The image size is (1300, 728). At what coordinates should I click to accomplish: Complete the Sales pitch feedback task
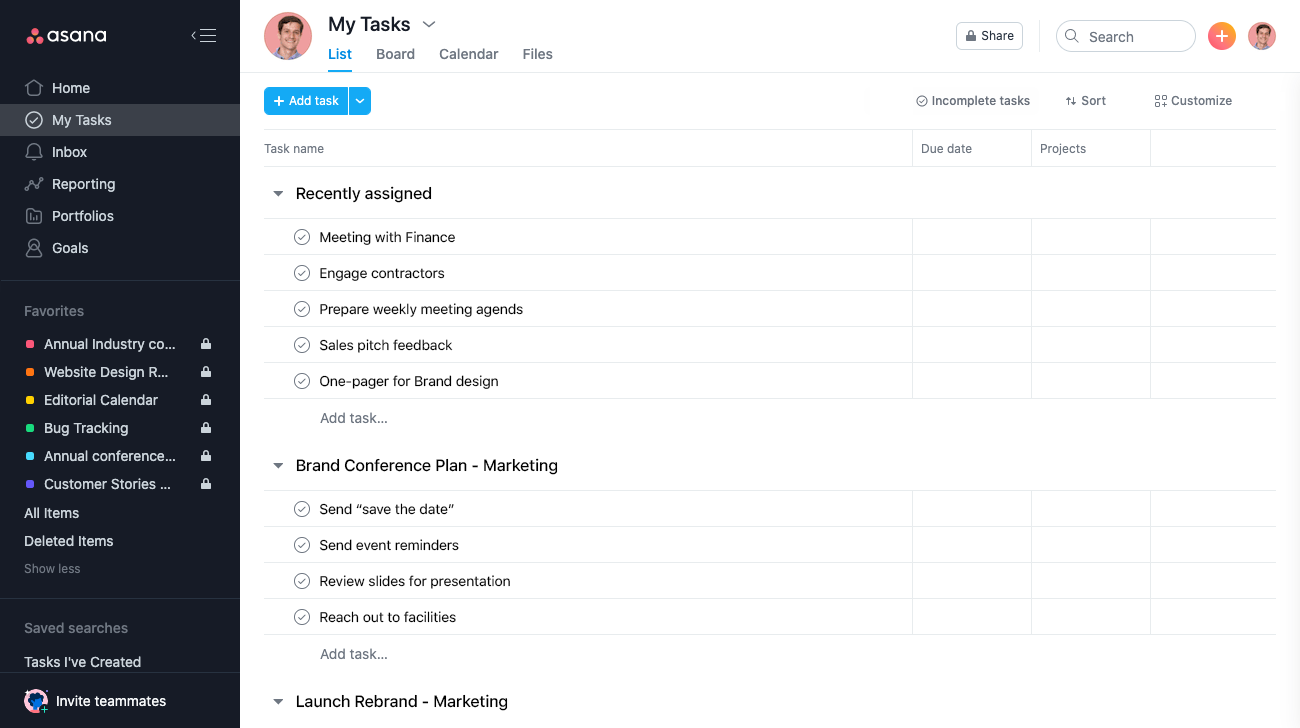coord(302,345)
